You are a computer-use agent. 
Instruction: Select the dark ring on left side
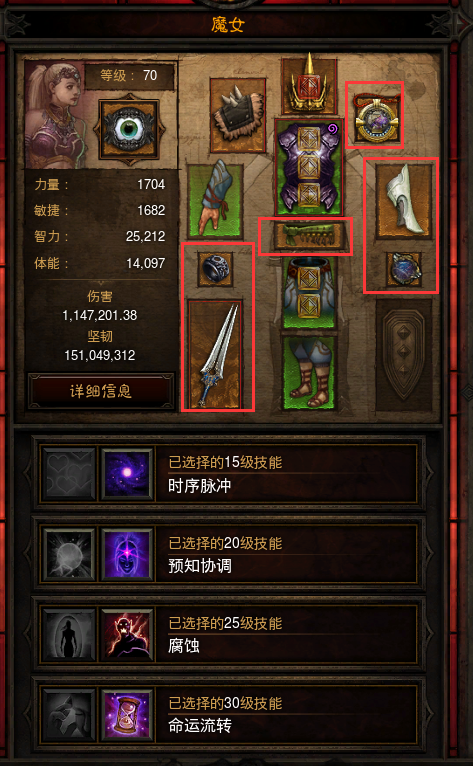pyautogui.click(x=215, y=269)
